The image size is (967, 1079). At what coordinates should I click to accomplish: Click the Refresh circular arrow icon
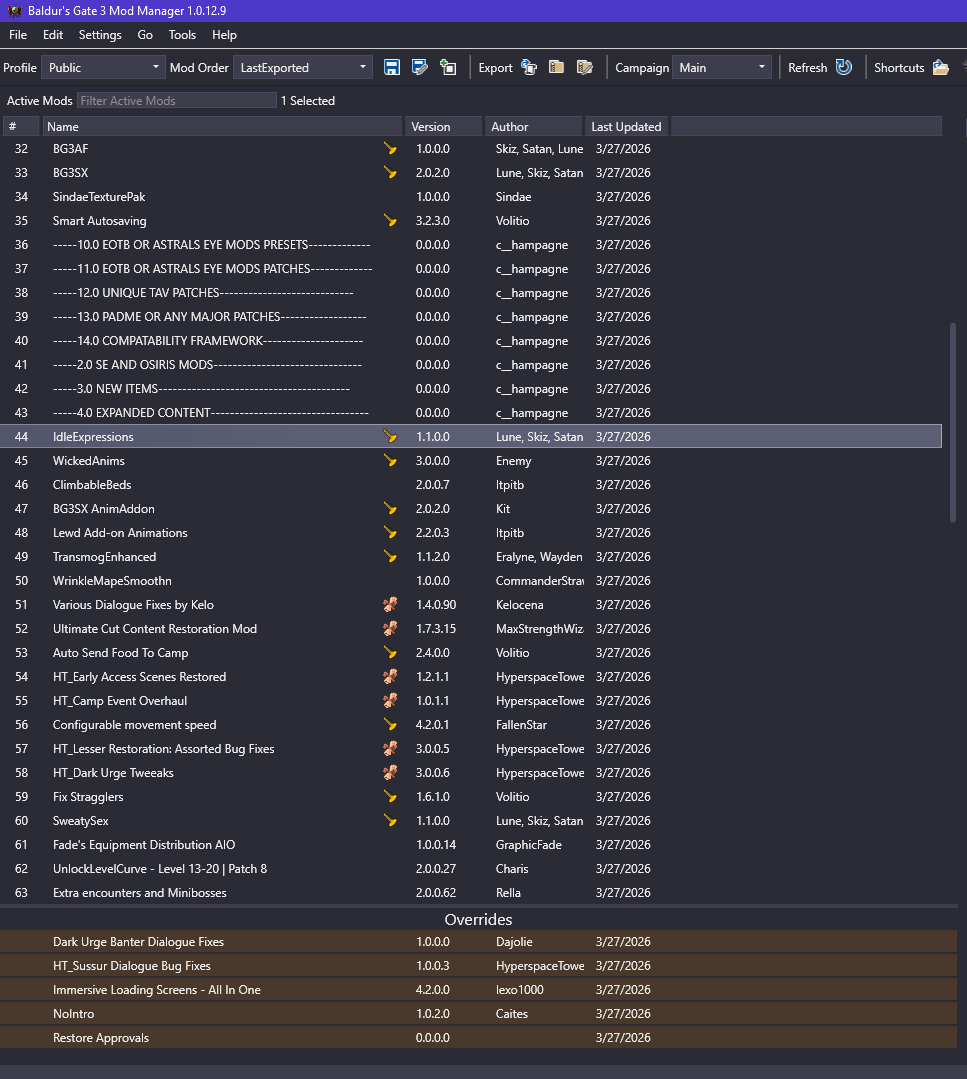[844, 67]
